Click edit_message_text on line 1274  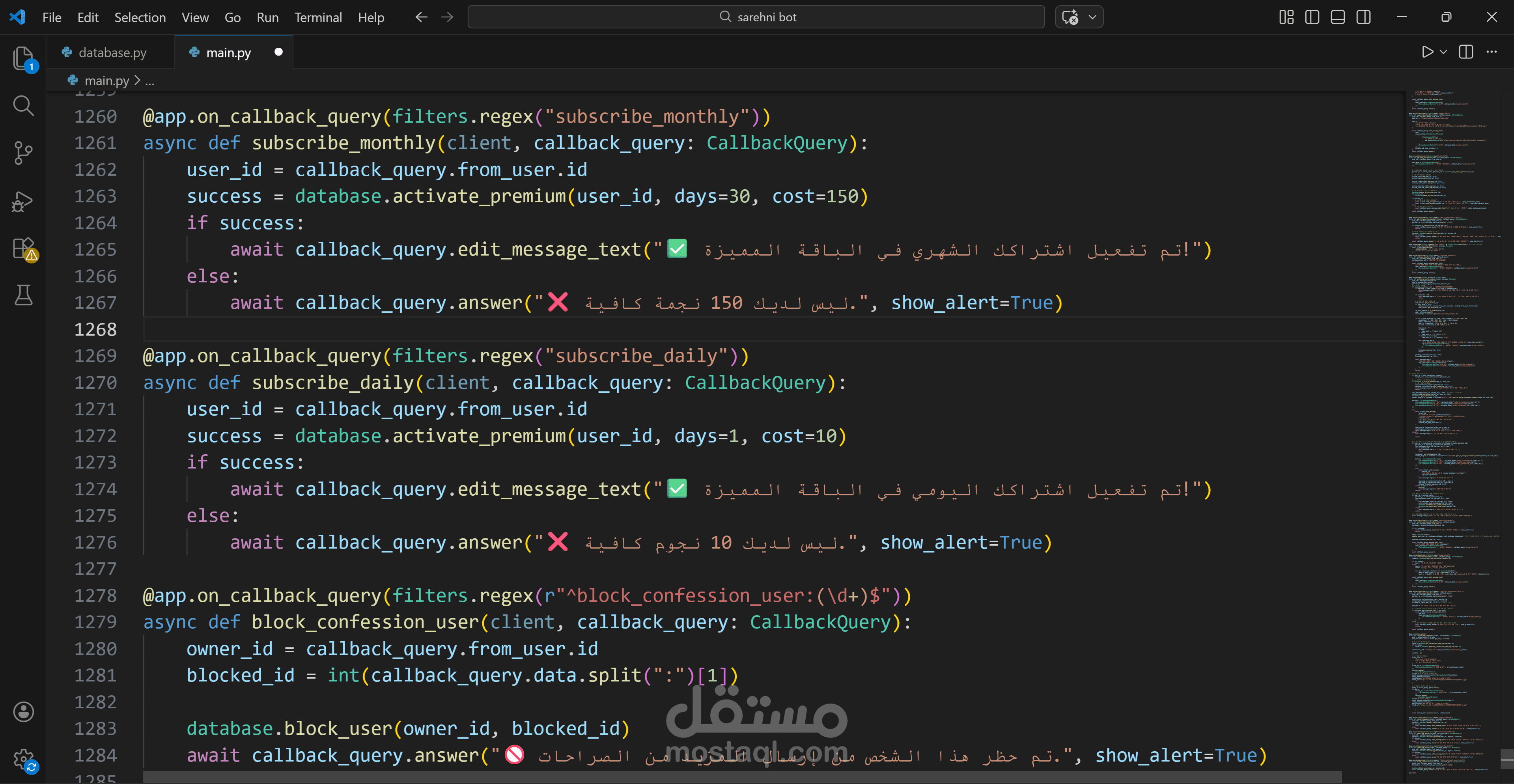[549, 489]
